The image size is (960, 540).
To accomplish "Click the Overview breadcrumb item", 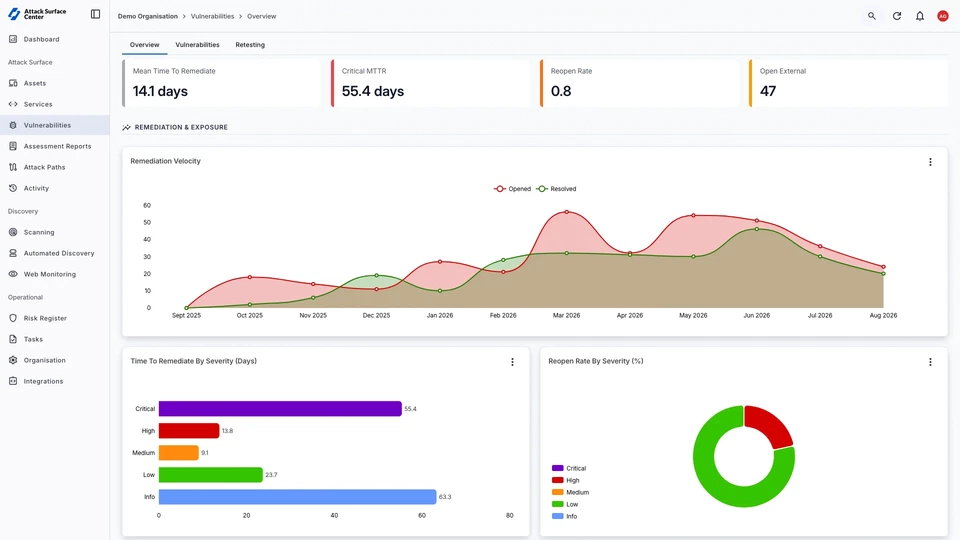I will point(261,17).
